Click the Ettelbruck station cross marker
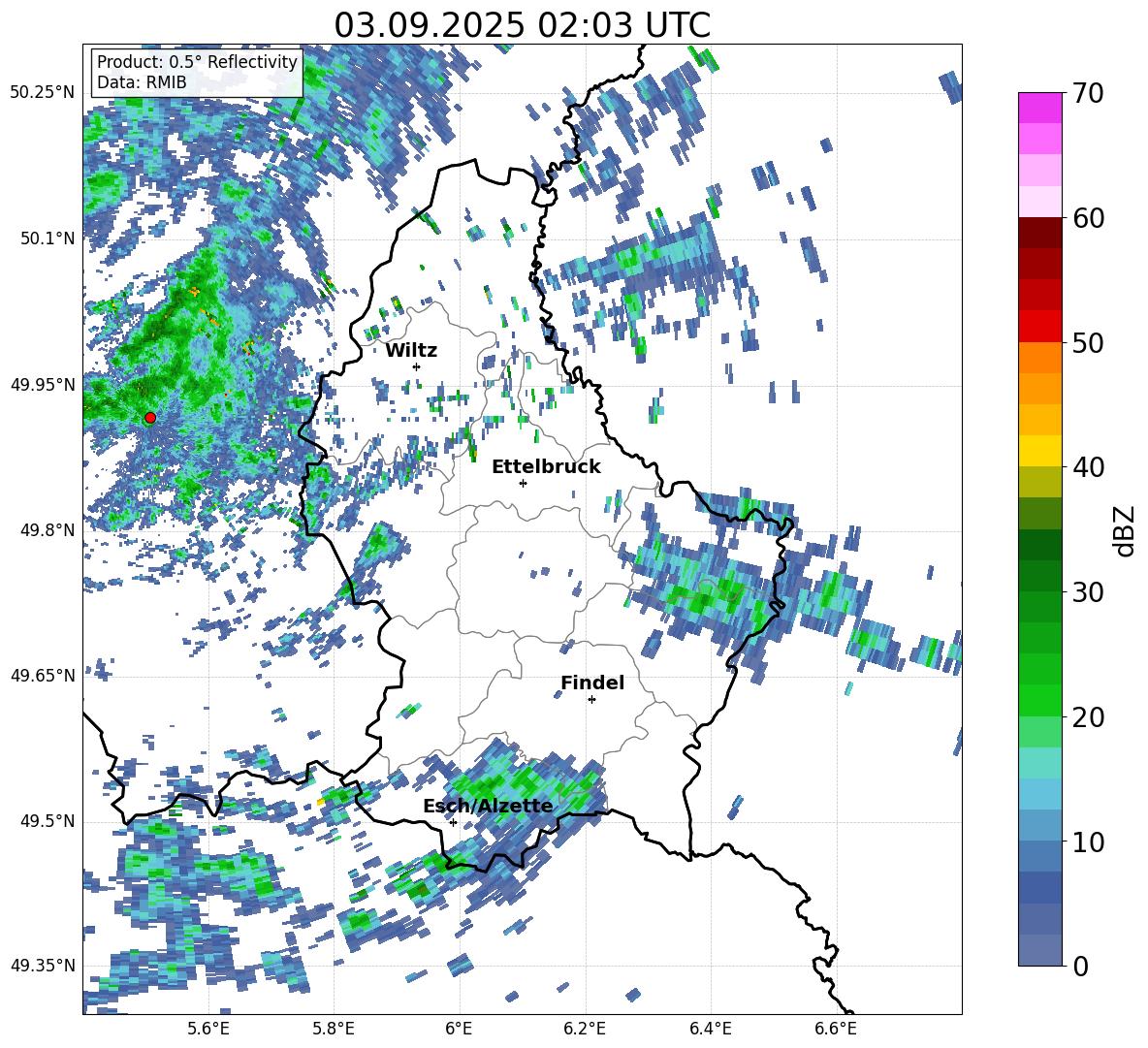The width and height of the screenshot is (1148, 1048). (x=523, y=483)
